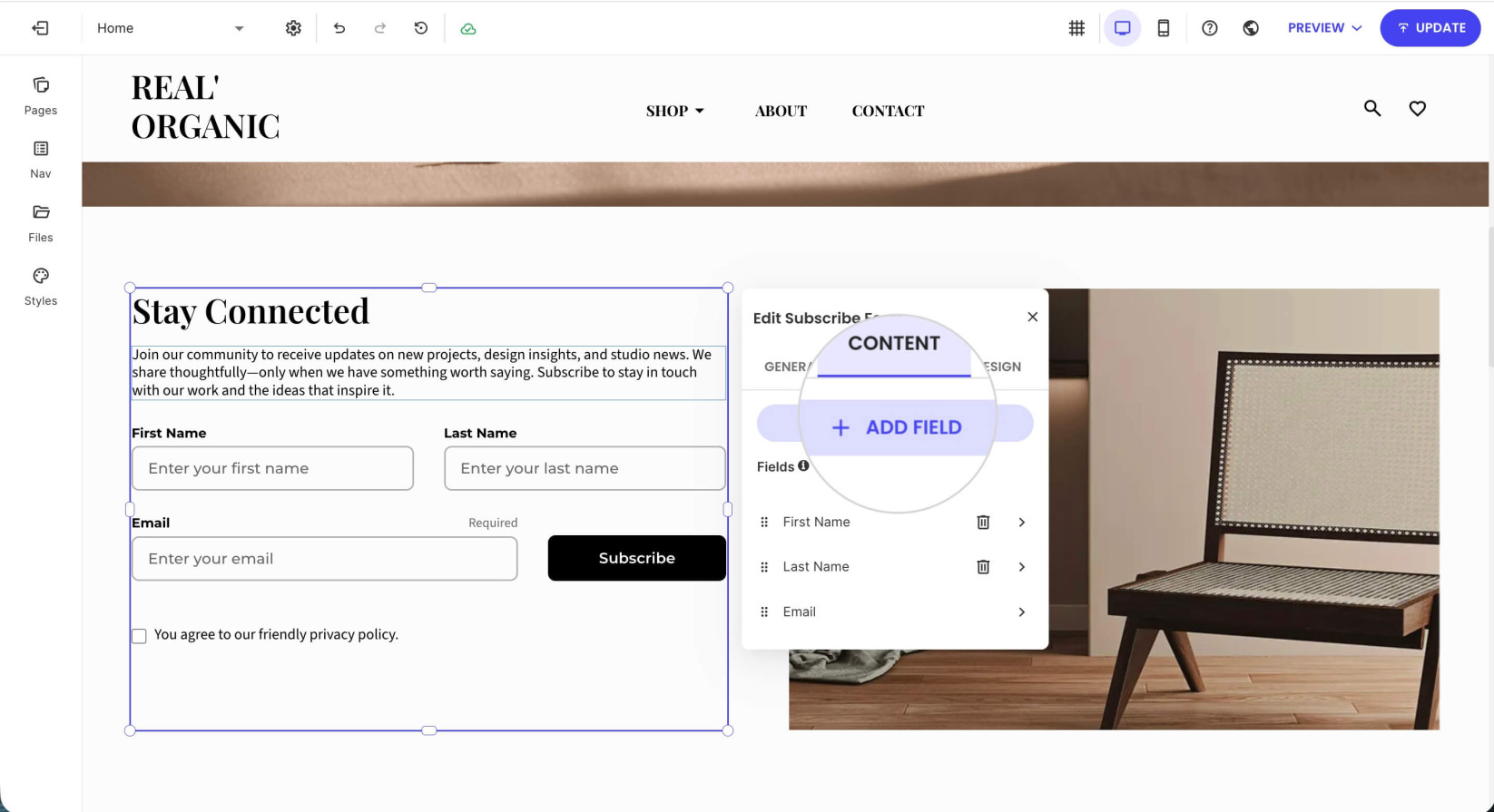
Task: Click the globe language icon
Action: 1251,28
